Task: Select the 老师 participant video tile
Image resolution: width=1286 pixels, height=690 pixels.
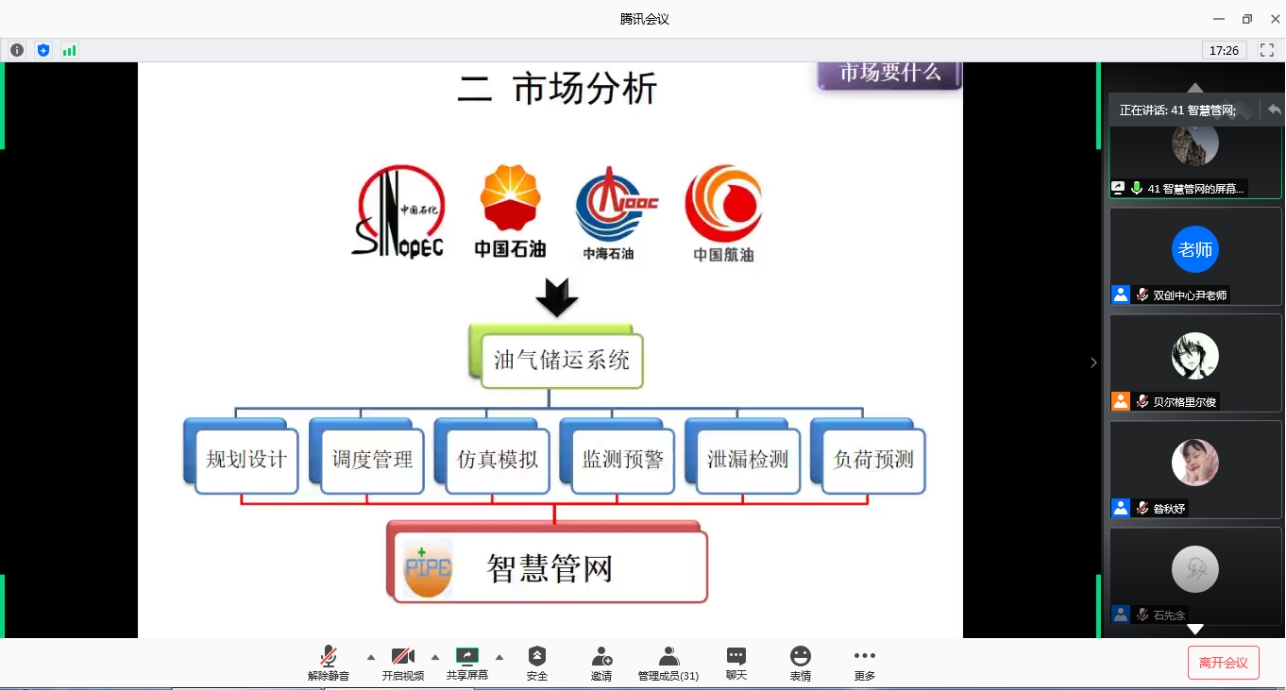Action: (x=1195, y=255)
